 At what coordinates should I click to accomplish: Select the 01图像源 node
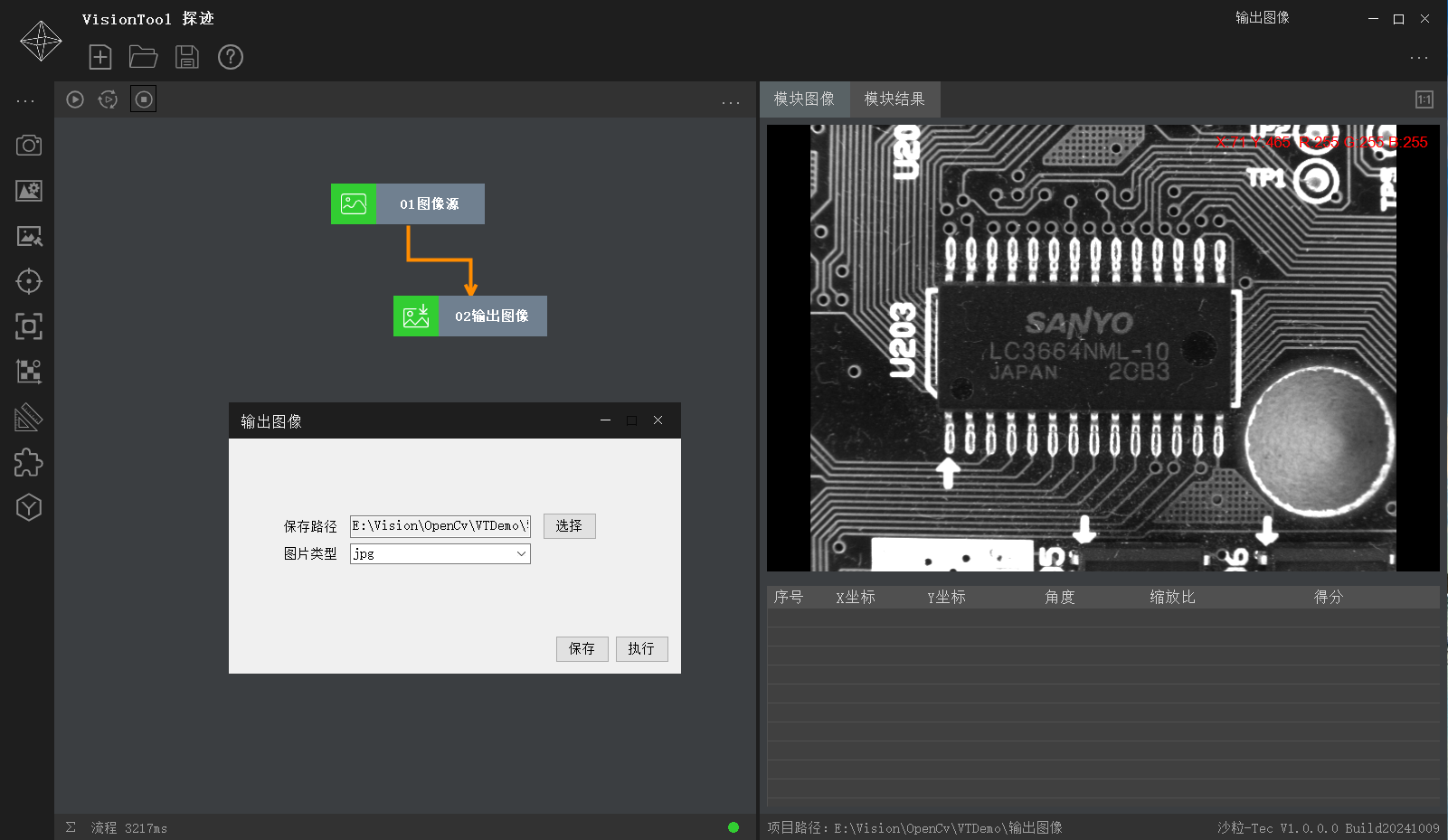pos(408,204)
